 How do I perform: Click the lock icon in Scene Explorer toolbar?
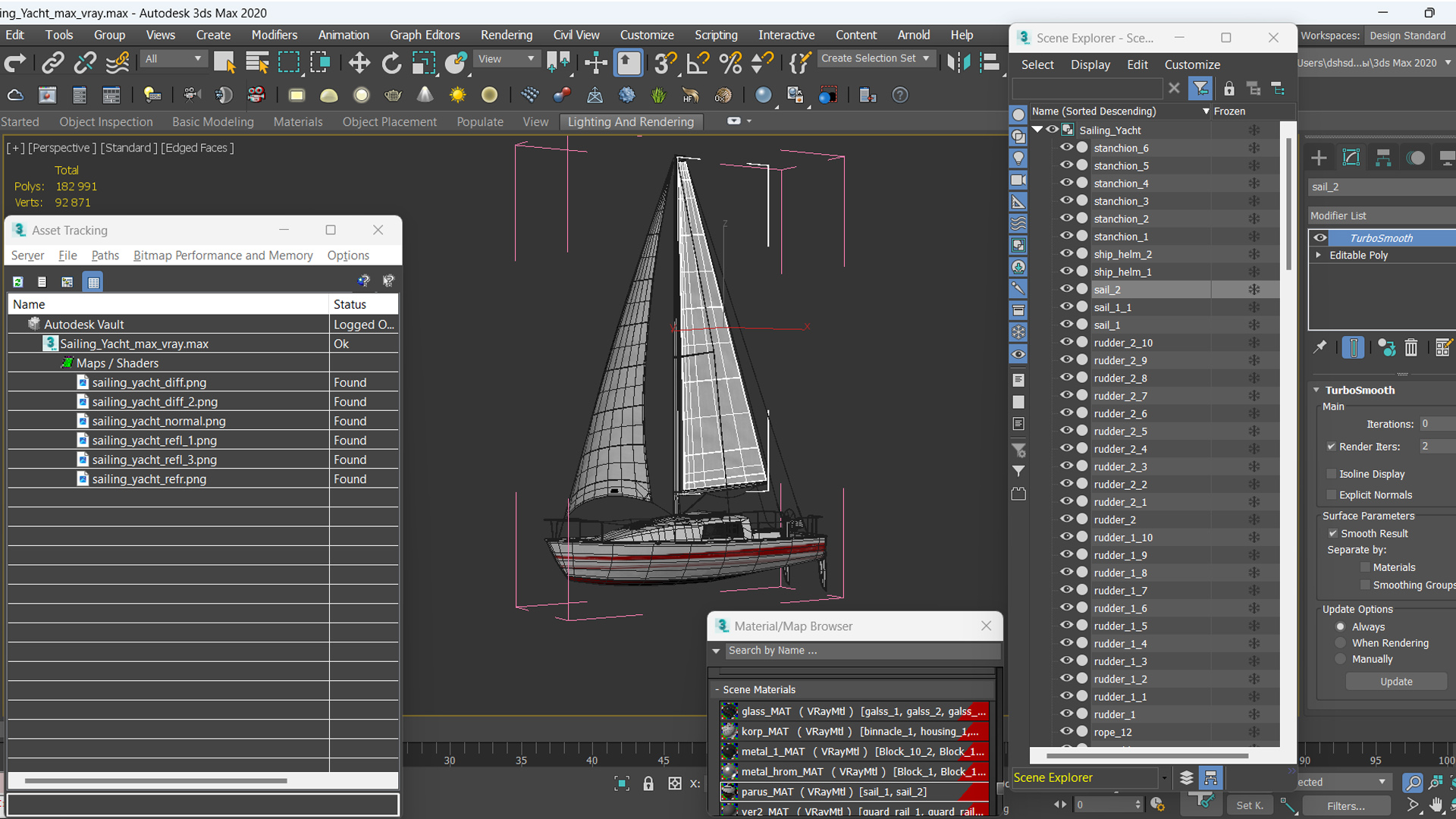(1228, 89)
